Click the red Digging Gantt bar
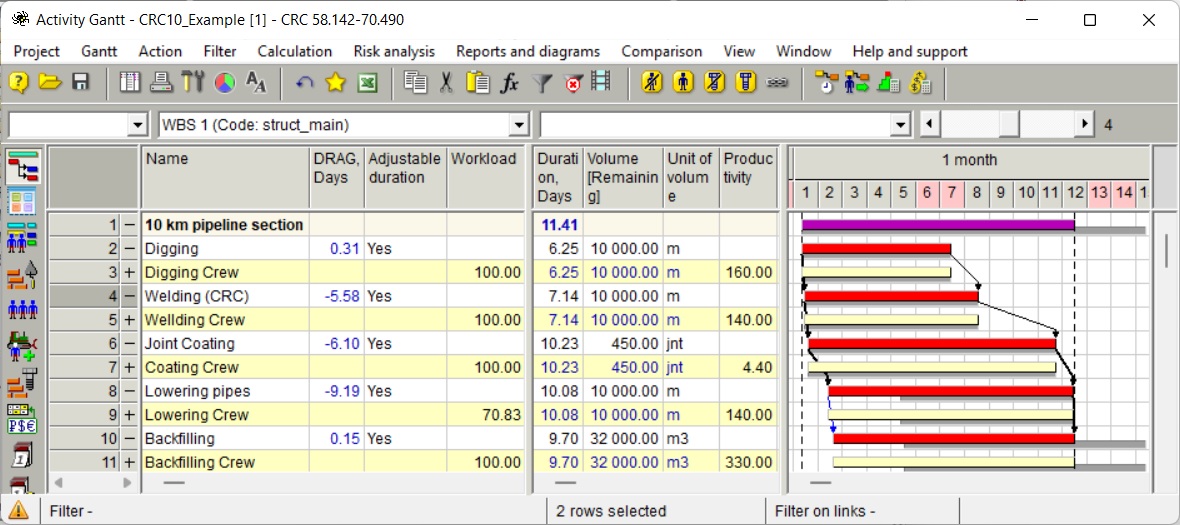The width and height of the screenshot is (1180, 525). pyautogui.click(x=876, y=248)
